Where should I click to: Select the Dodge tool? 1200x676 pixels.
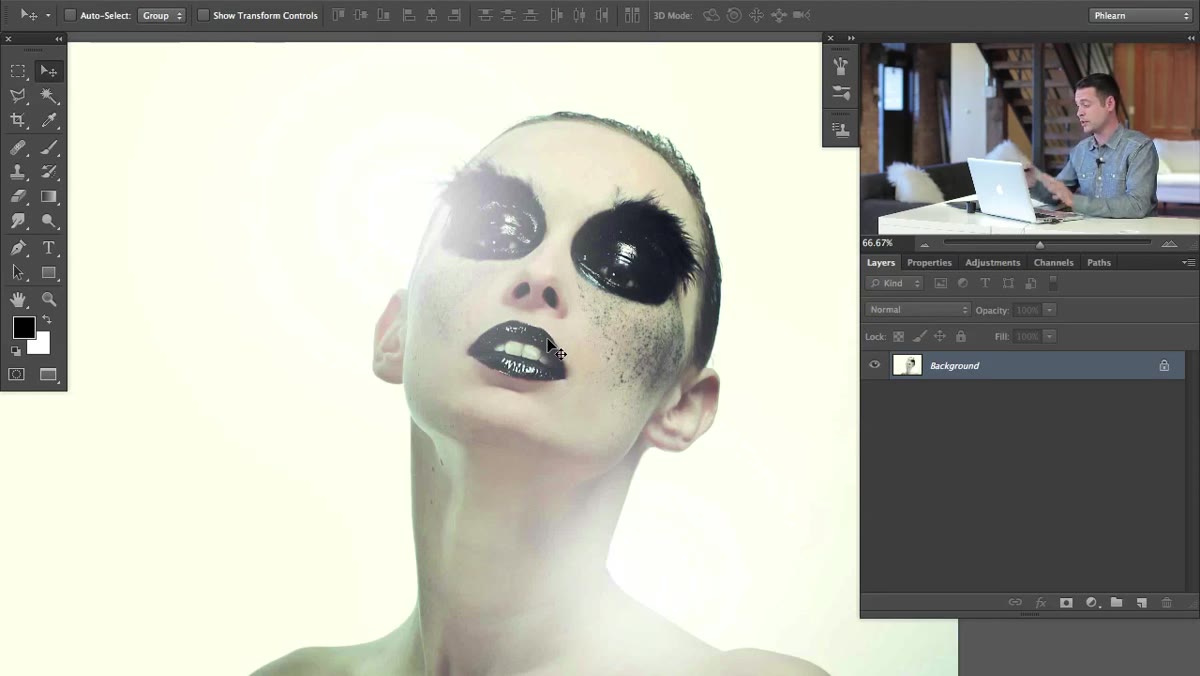click(x=48, y=221)
